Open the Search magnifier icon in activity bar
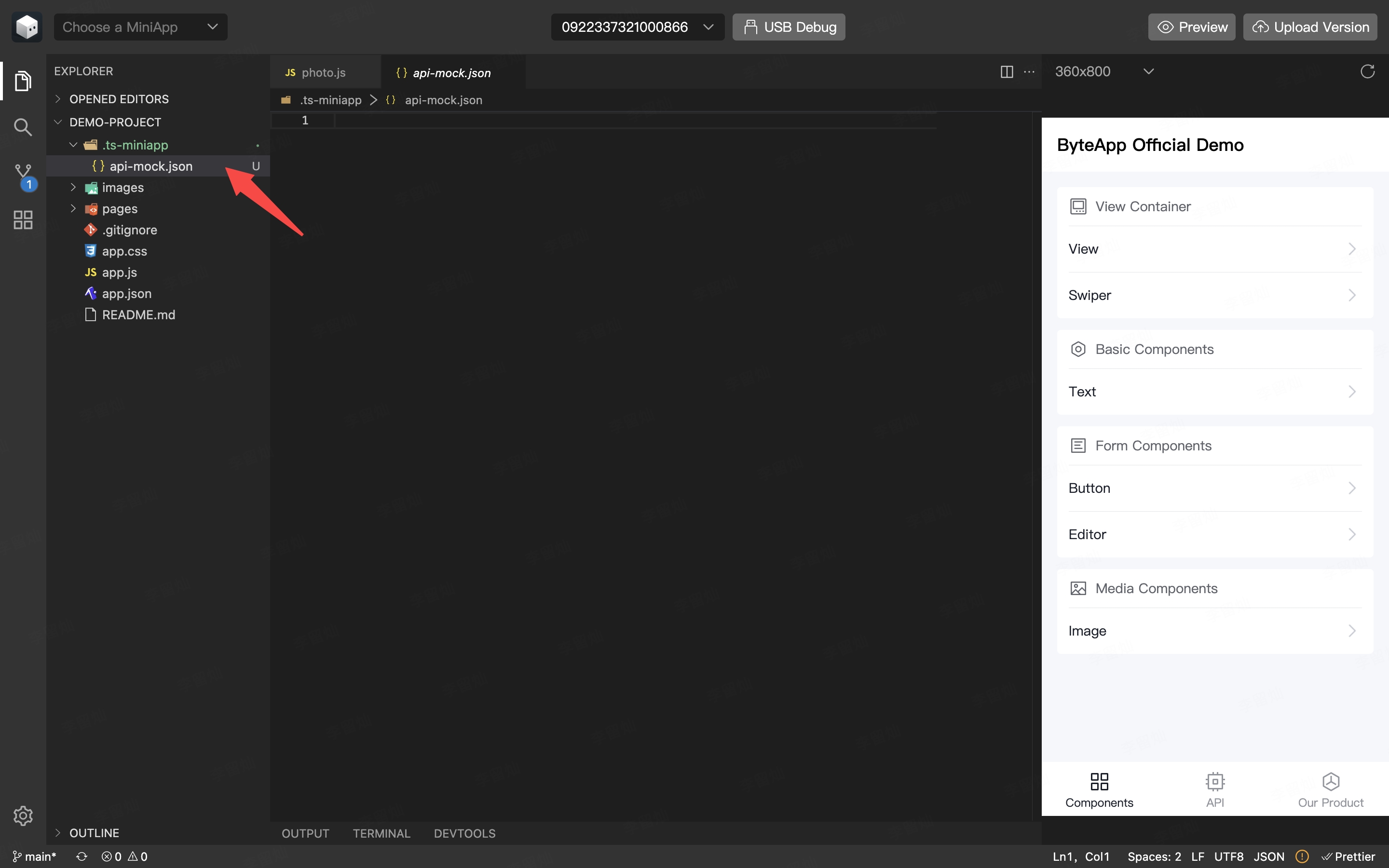1389x868 pixels. (x=23, y=127)
